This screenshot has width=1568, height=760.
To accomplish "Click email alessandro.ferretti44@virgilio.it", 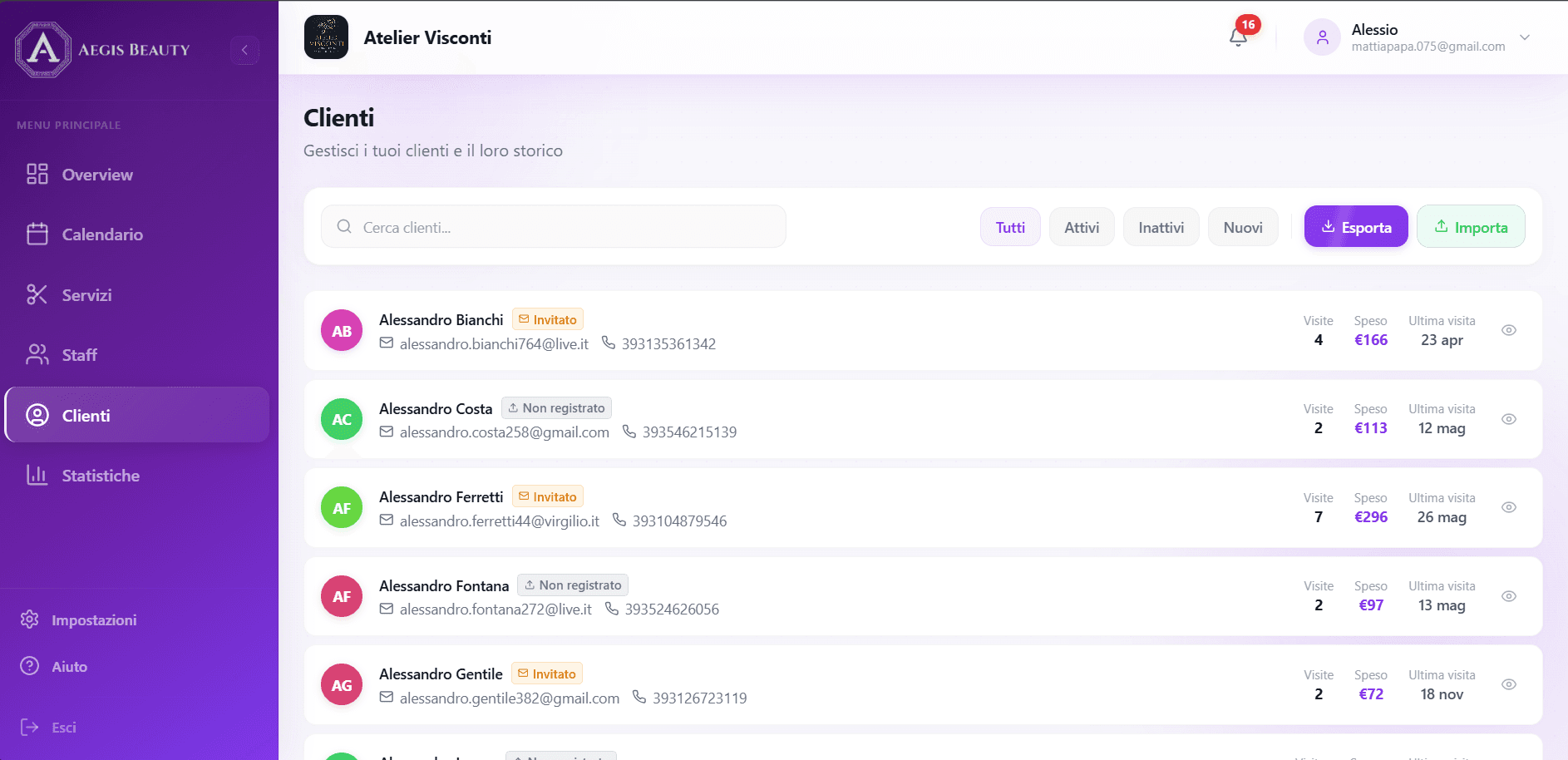I will point(500,521).
